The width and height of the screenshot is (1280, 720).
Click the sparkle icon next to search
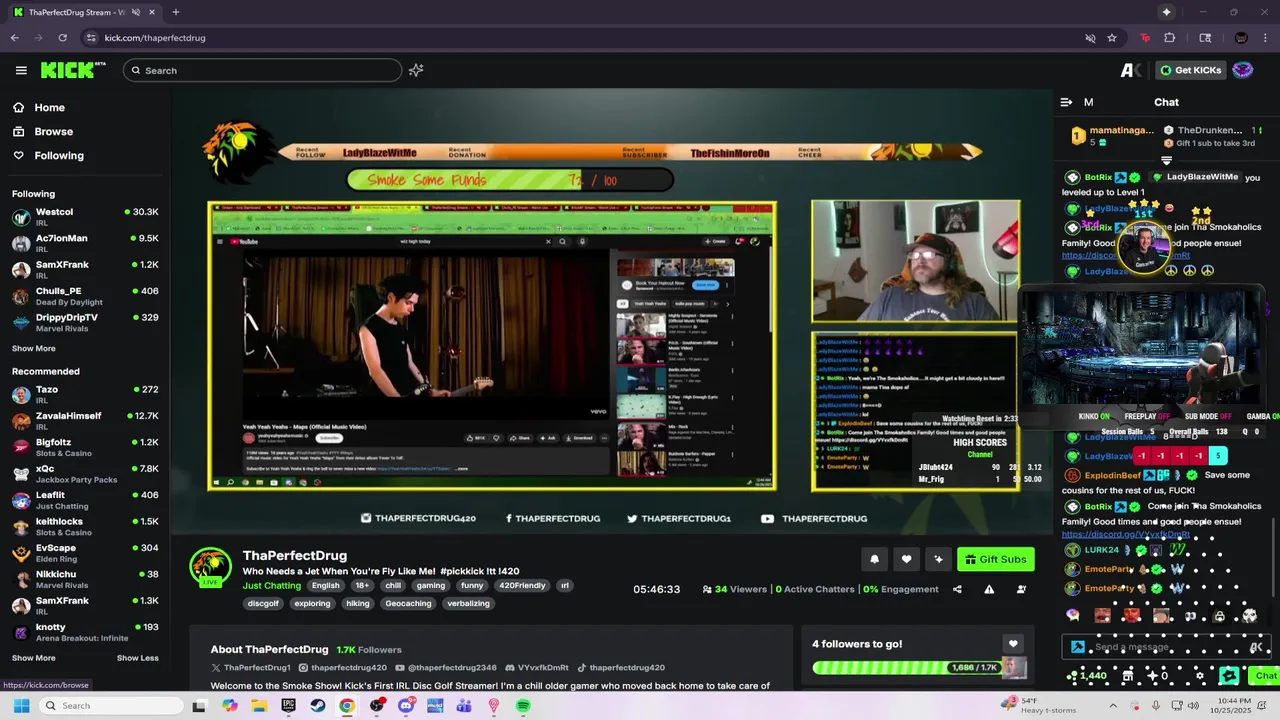click(416, 70)
